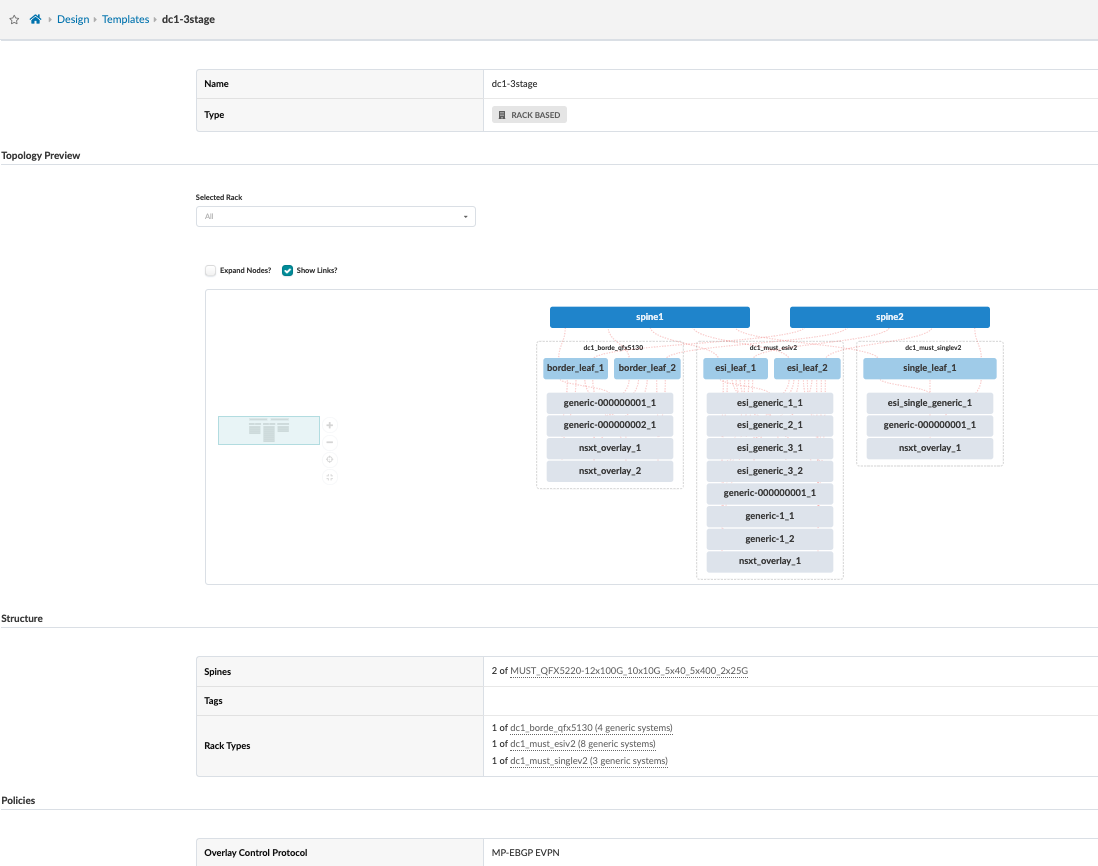
Task: Open the MUST_QFX5220 spine logical device link
Action: point(629,671)
